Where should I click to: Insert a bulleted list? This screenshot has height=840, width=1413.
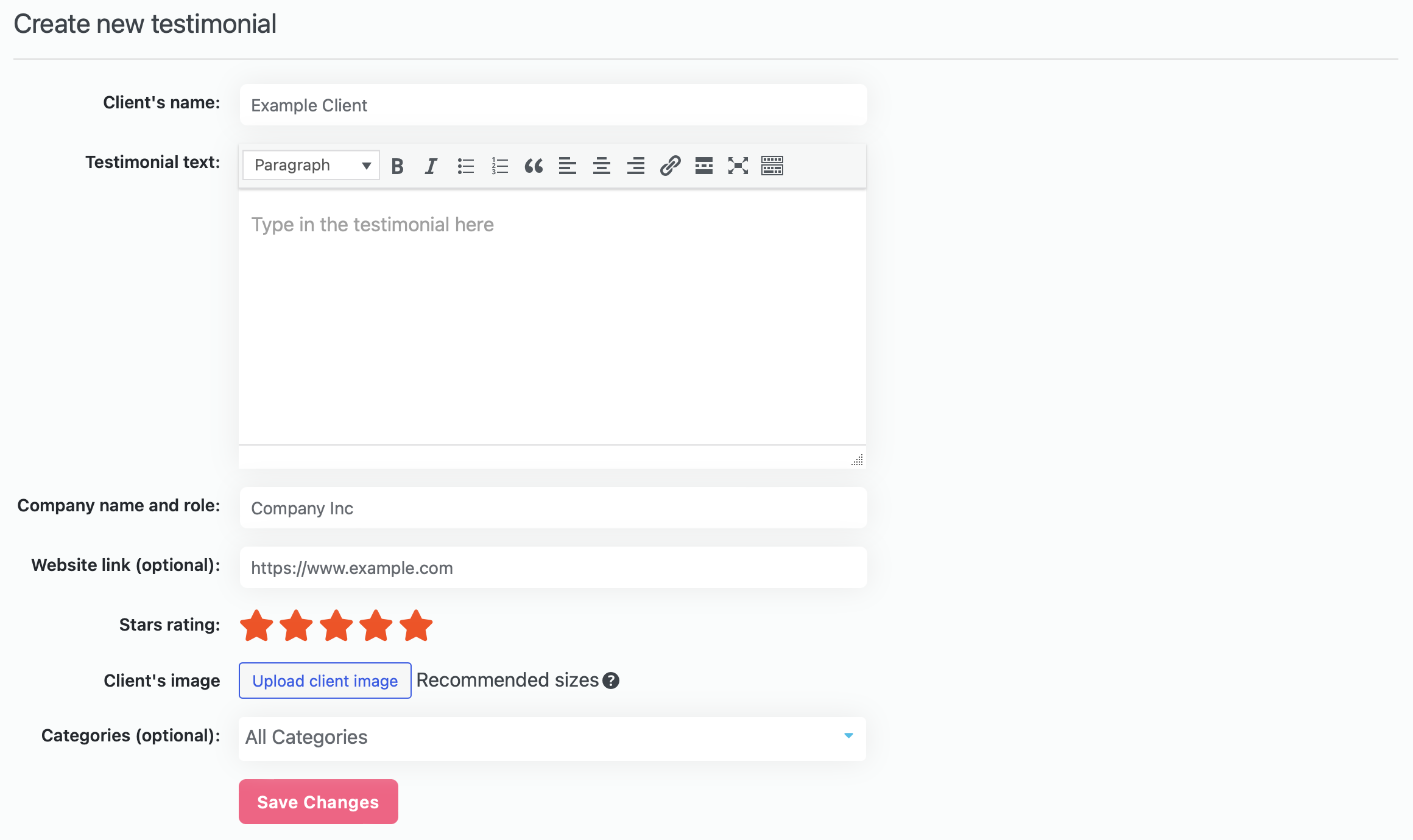tap(466, 166)
